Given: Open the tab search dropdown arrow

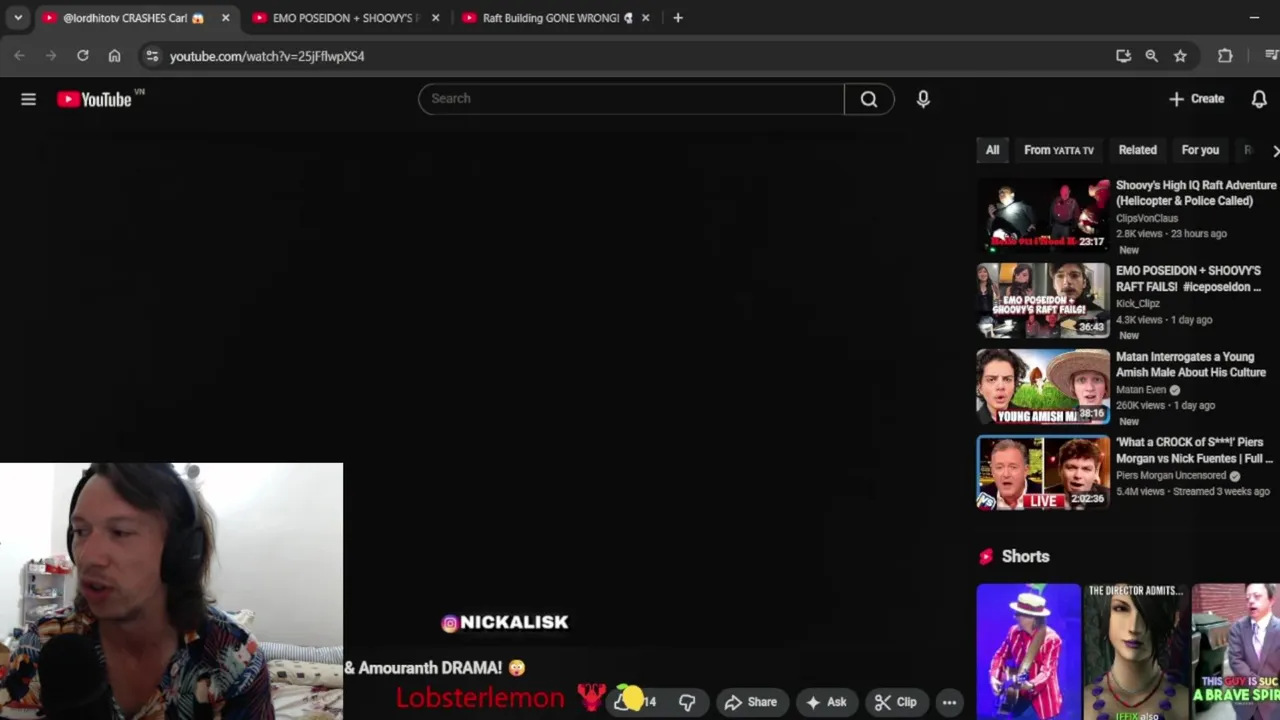Looking at the screenshot, I should (x=18, y=18).
